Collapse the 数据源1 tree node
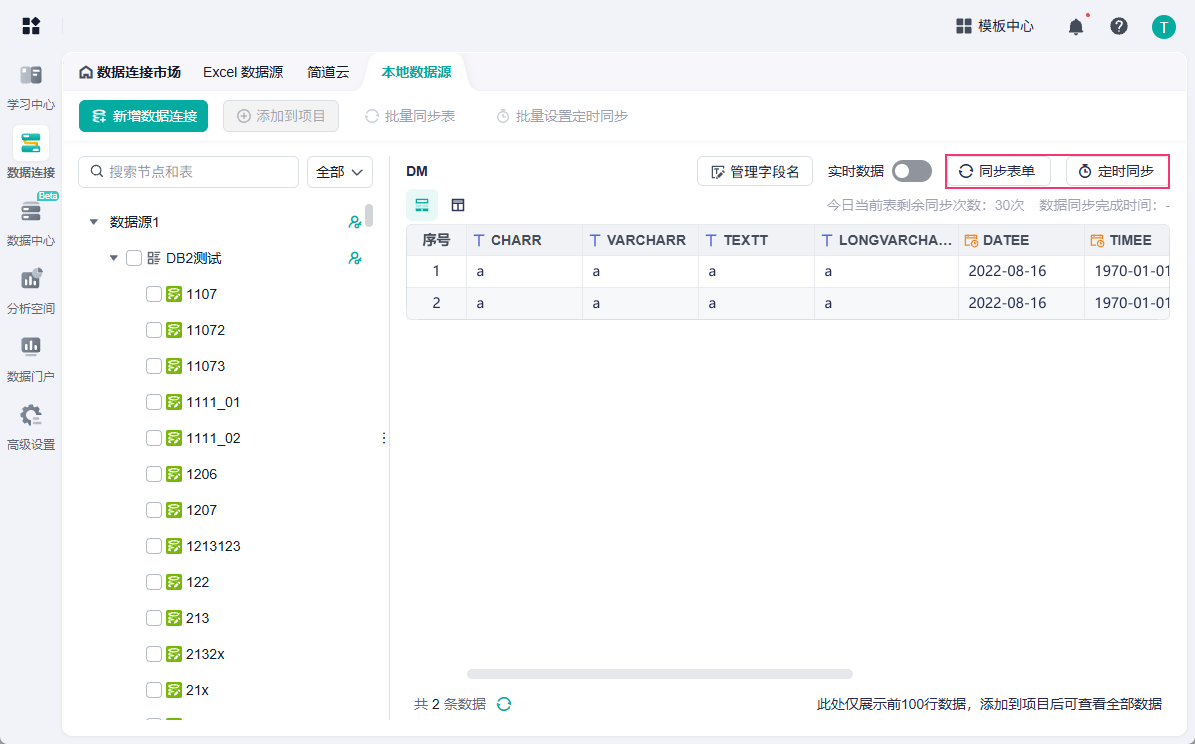Viewport: 1195px width, 744px height. (94, 222)
